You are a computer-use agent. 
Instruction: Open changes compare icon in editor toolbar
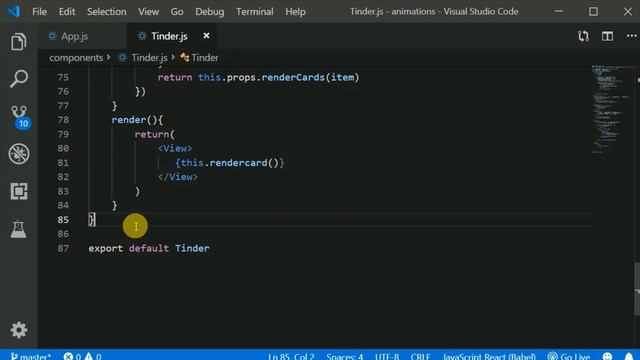583,36
